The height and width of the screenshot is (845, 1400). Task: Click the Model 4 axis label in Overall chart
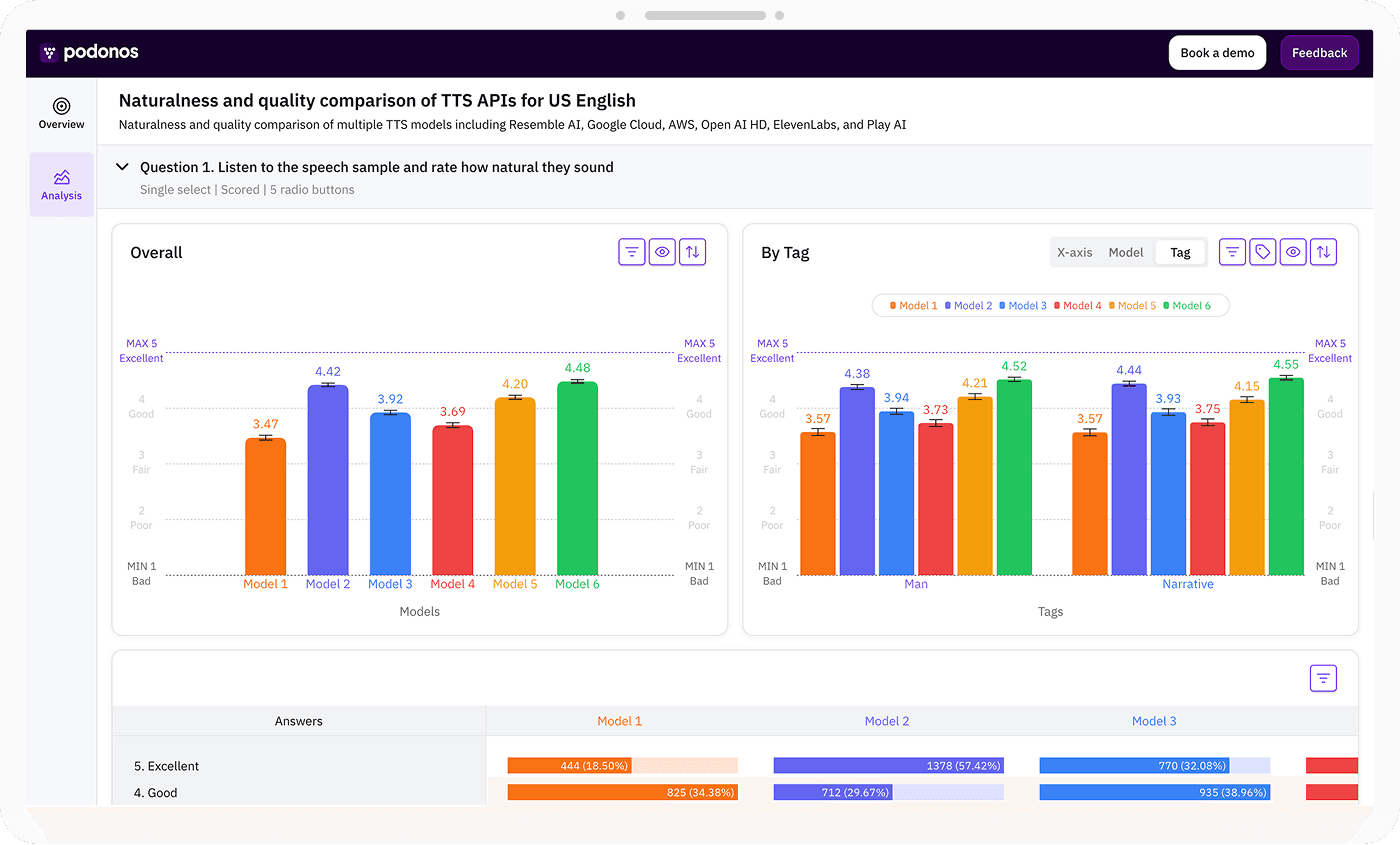click(x=453, y=584)
